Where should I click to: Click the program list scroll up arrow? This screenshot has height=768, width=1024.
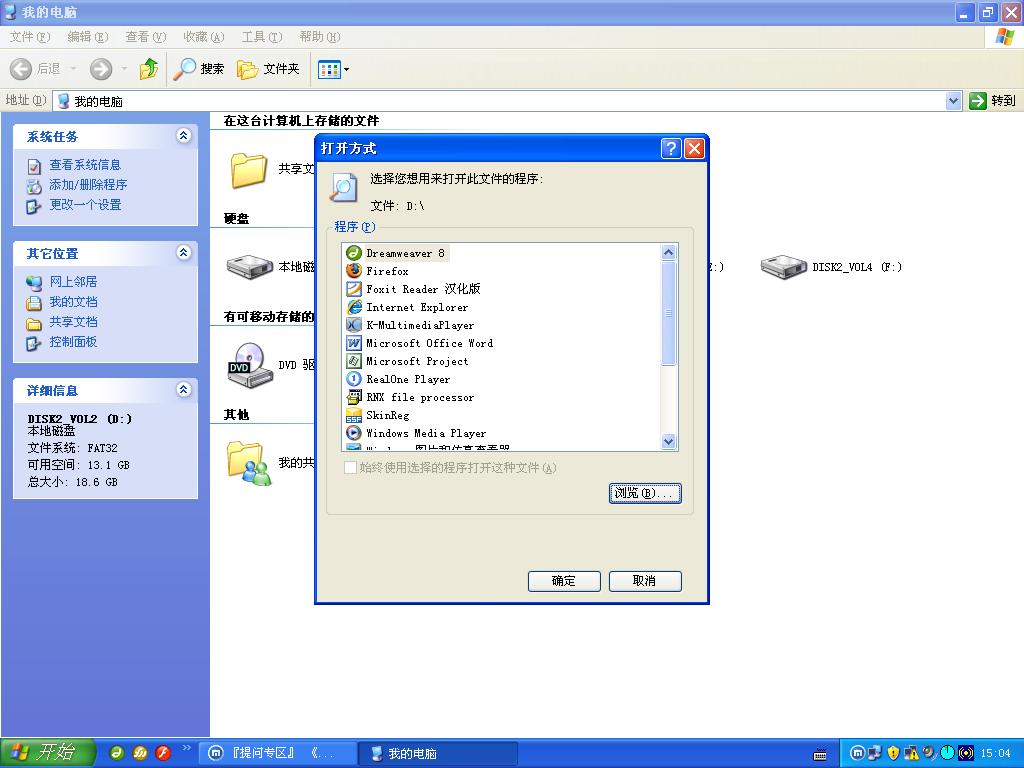pyautogui.click(x=668, y=252)
